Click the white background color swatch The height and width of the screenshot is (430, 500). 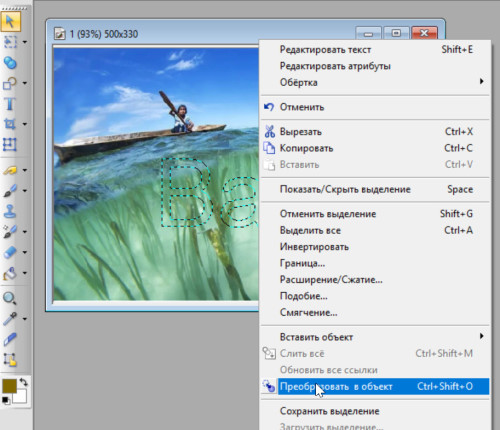[21, 397]
